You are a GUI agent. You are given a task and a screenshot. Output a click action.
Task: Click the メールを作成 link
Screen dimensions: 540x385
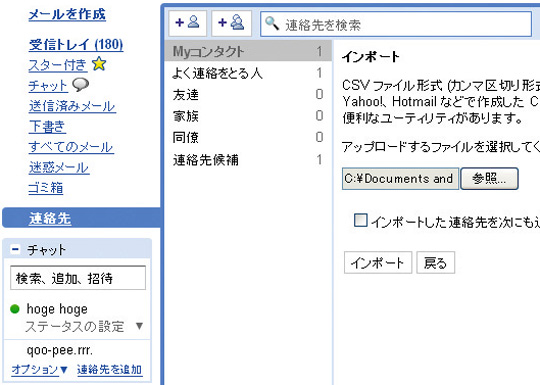click(x=67, y=14)
